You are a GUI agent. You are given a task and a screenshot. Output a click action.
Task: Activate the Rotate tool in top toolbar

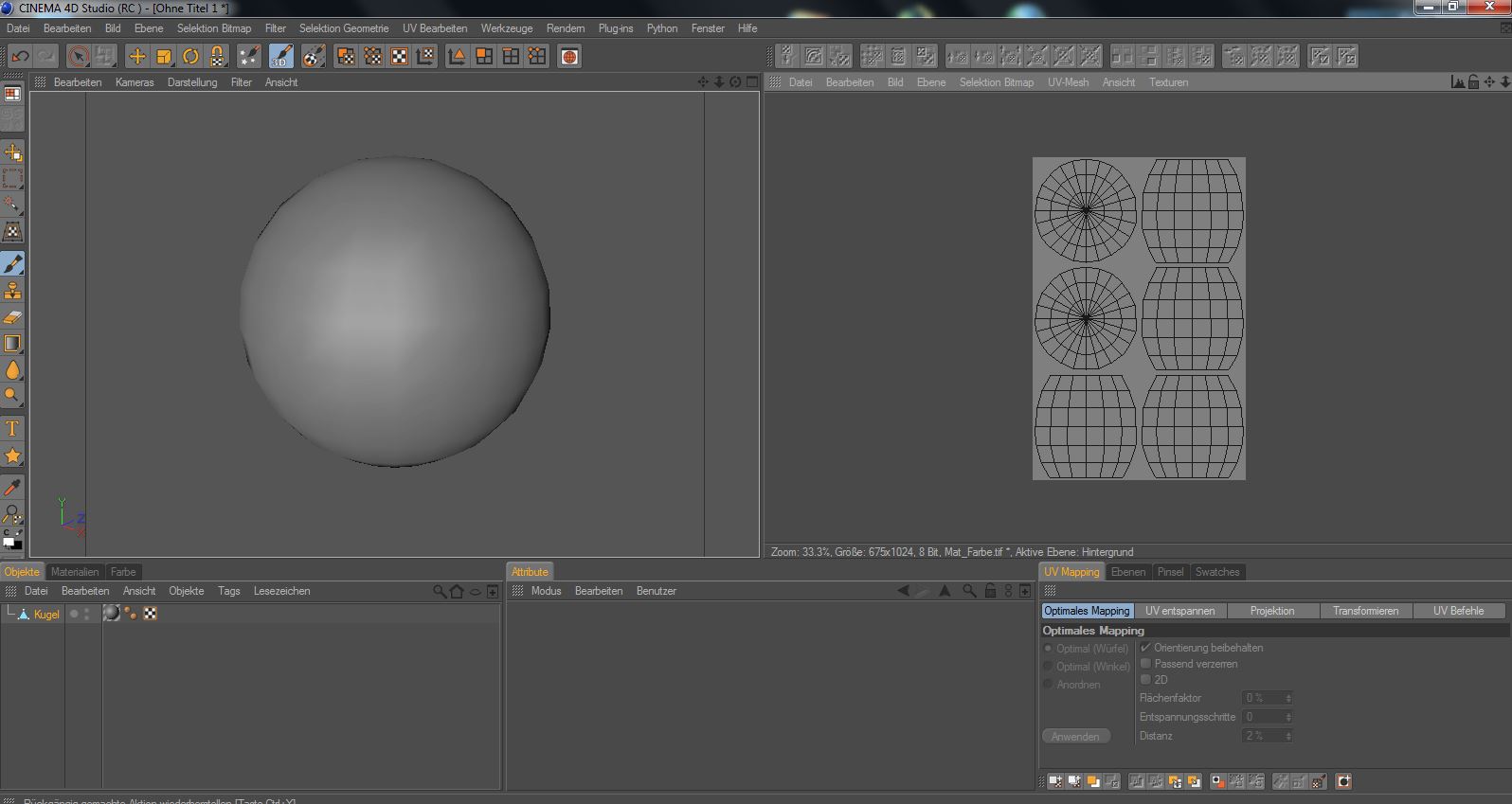190,57
